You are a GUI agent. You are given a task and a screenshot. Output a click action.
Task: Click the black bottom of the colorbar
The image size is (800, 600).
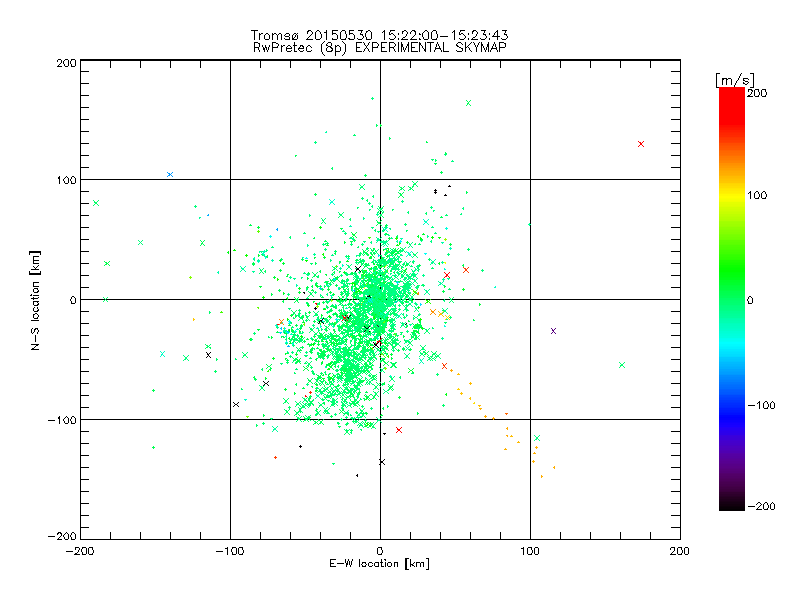(x=732, y=503)
